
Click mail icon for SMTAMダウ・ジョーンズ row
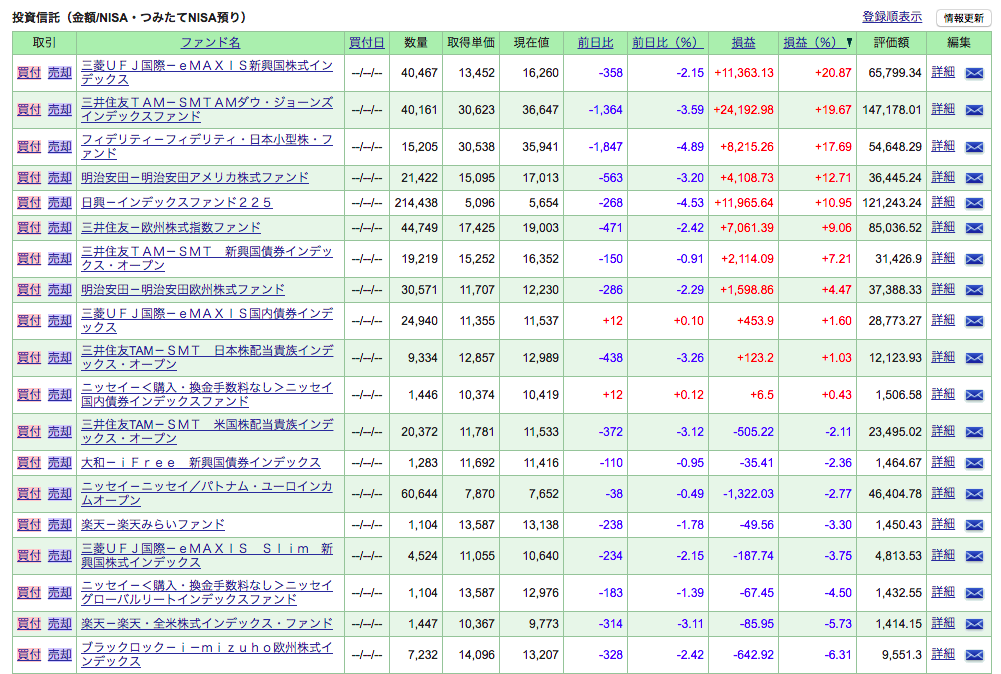[x=974, y=110]
